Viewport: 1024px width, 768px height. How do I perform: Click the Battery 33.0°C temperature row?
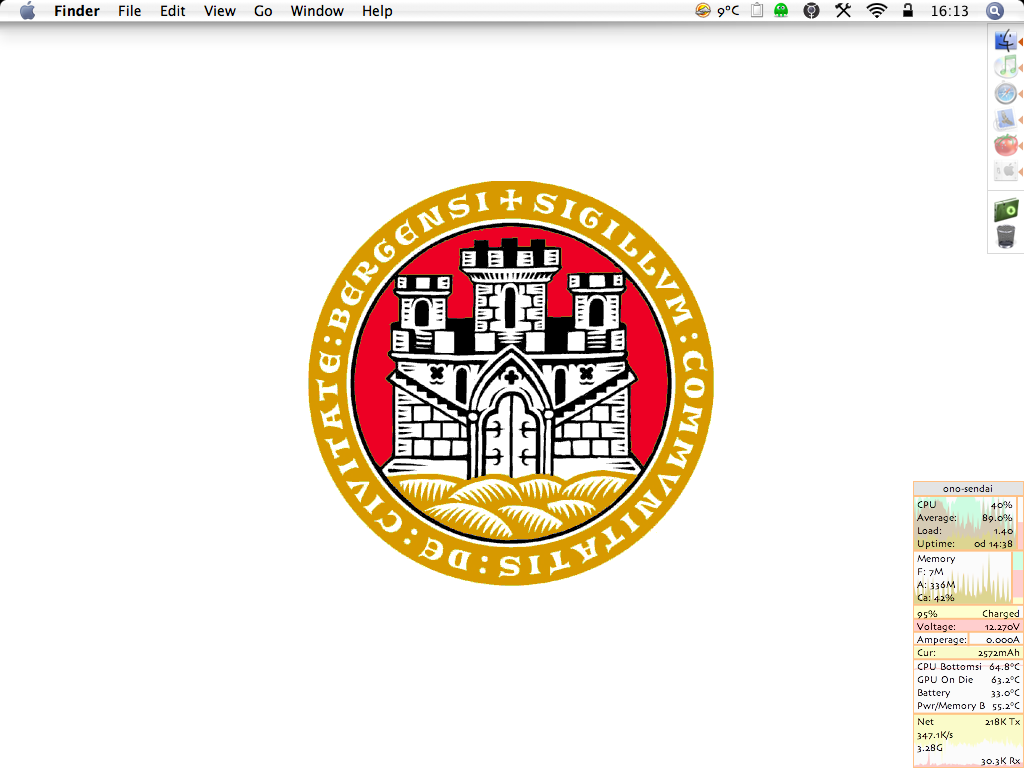(x=968, y=693)
